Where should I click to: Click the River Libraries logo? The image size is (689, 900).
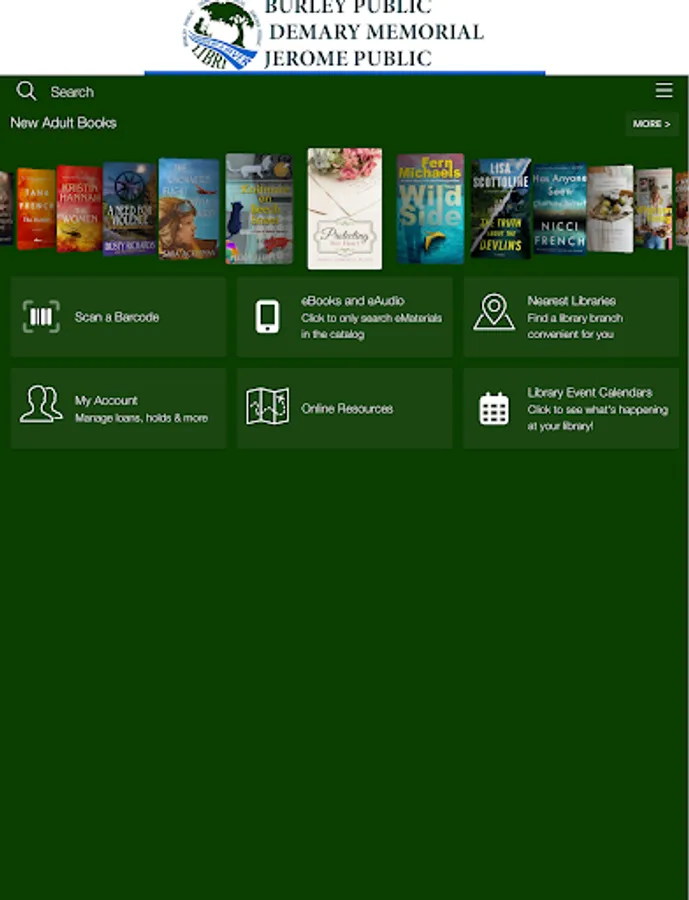pos(222,36)
